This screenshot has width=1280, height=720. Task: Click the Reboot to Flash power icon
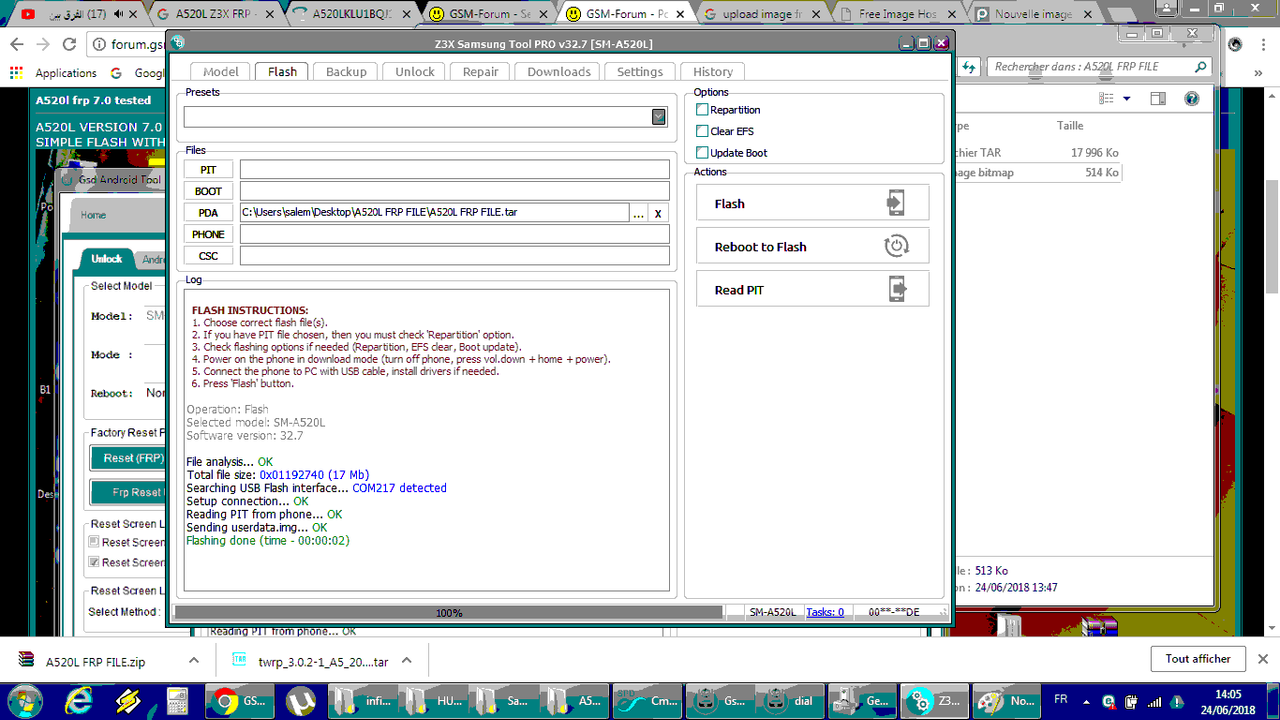point(896,246)
